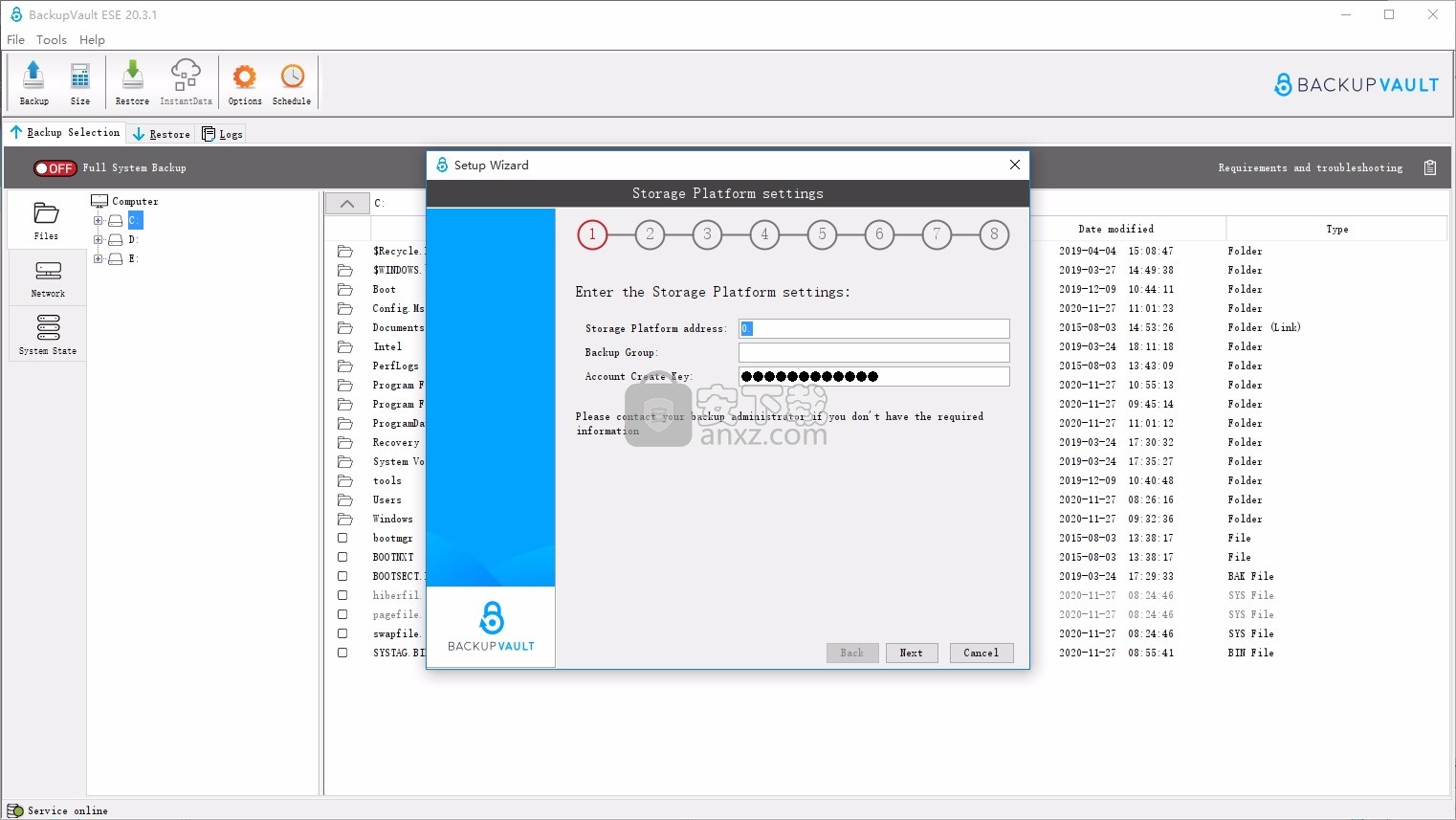1456x820 pixels.
Task: Click Cancel in the Setup Wizard
Action: pos(982,653)
